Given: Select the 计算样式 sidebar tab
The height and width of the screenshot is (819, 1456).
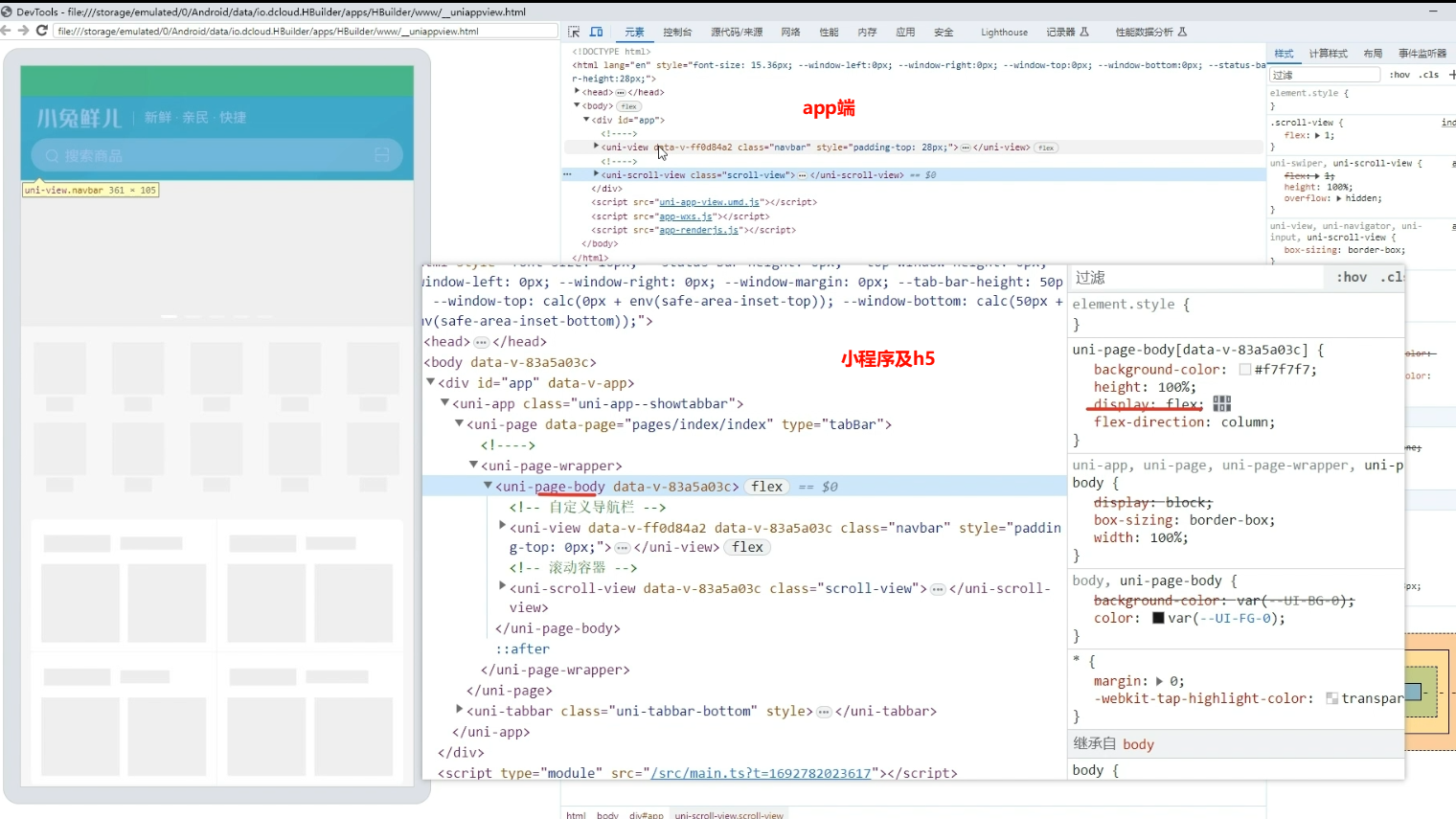Looking at the screenshot, I should click(x=1328, y=54).
